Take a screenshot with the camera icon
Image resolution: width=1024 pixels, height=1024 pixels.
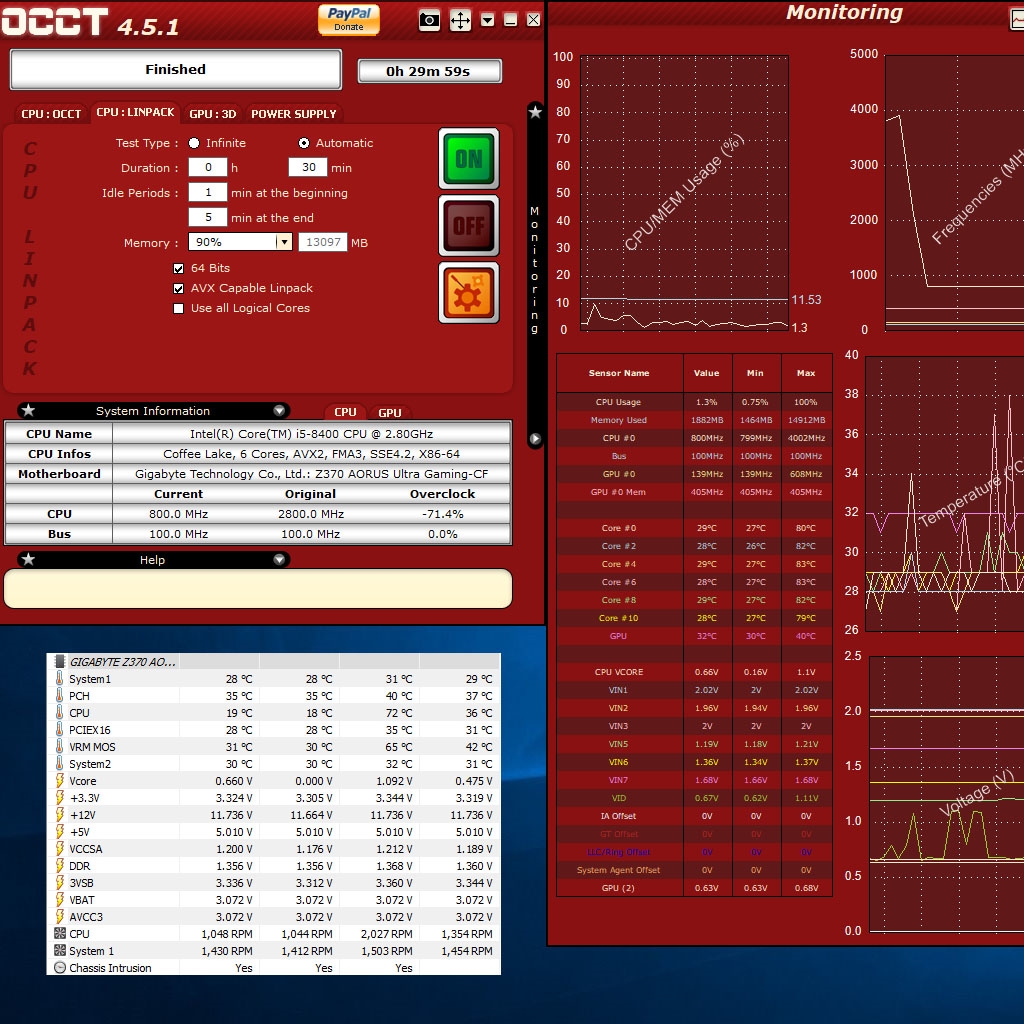pyautogui.click(x=429, y=20)
